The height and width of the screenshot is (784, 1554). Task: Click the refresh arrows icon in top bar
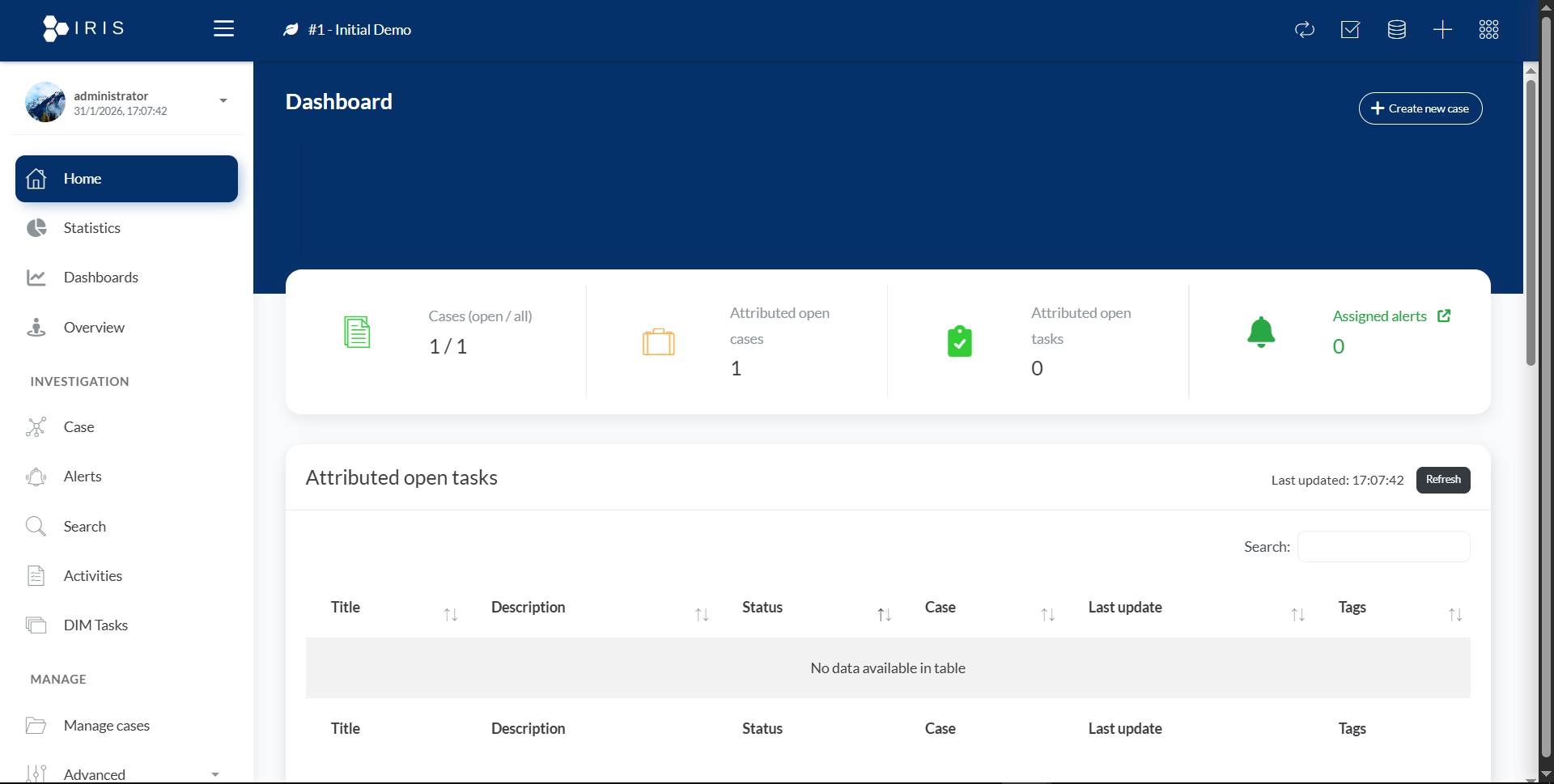pos(1304,30)
